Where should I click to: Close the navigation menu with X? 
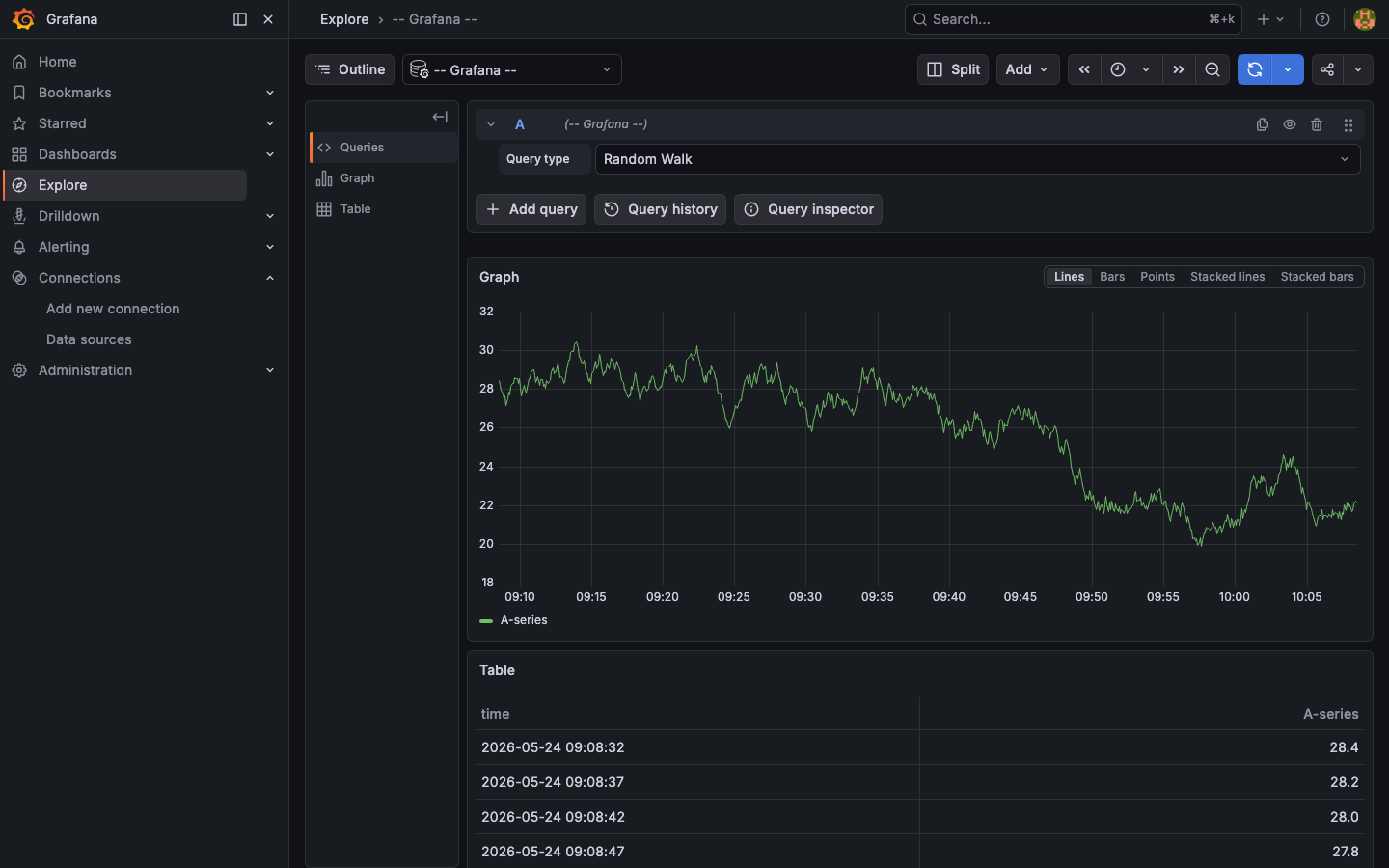point(268,19)
